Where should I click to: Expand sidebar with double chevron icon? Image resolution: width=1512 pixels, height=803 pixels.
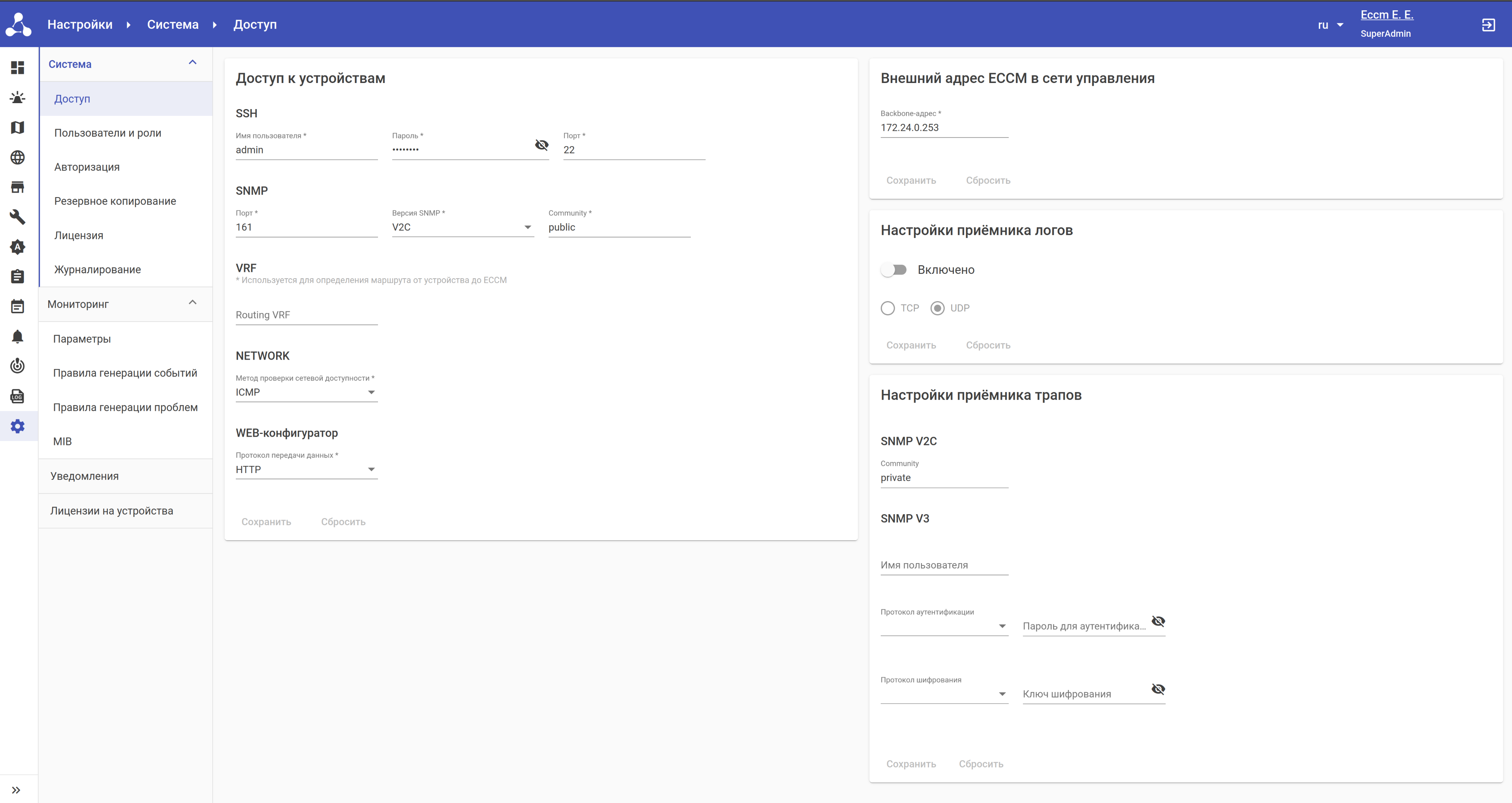coord(17,790)
